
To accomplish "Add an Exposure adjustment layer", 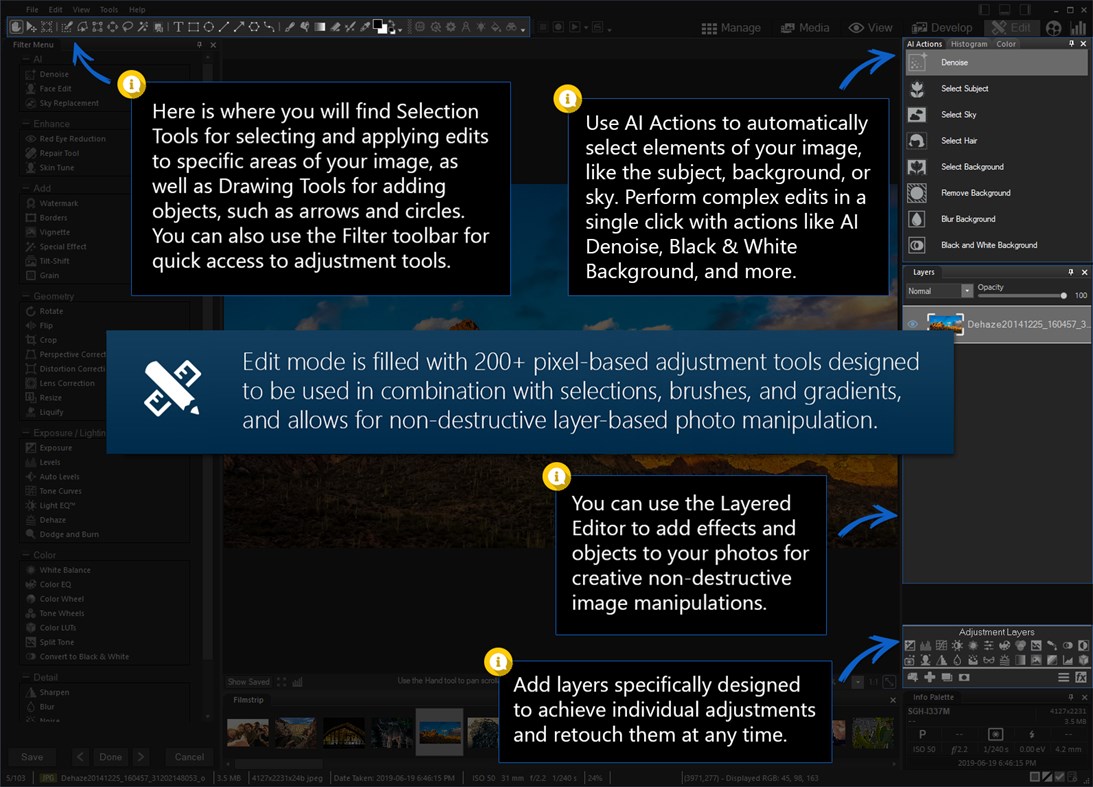I will (910, 646).
